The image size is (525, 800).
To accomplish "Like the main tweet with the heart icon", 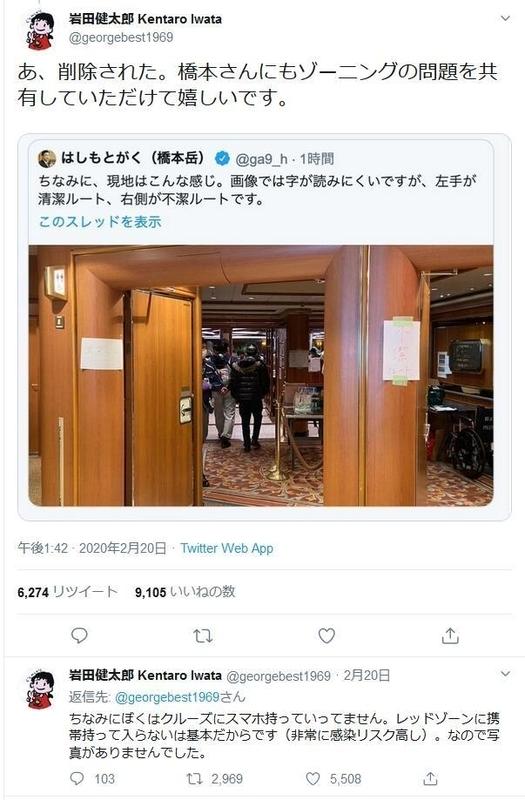I will click(327, 636).
